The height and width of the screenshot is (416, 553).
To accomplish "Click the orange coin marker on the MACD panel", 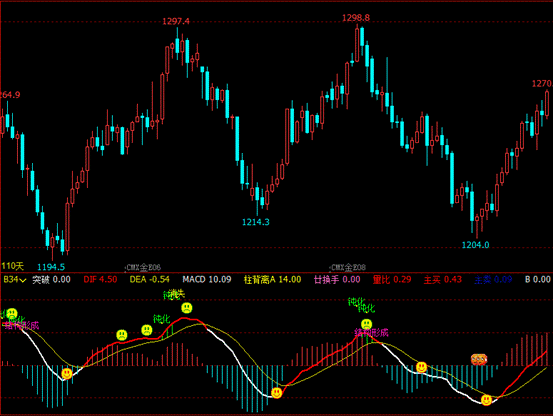I will [x=479, y=359].
